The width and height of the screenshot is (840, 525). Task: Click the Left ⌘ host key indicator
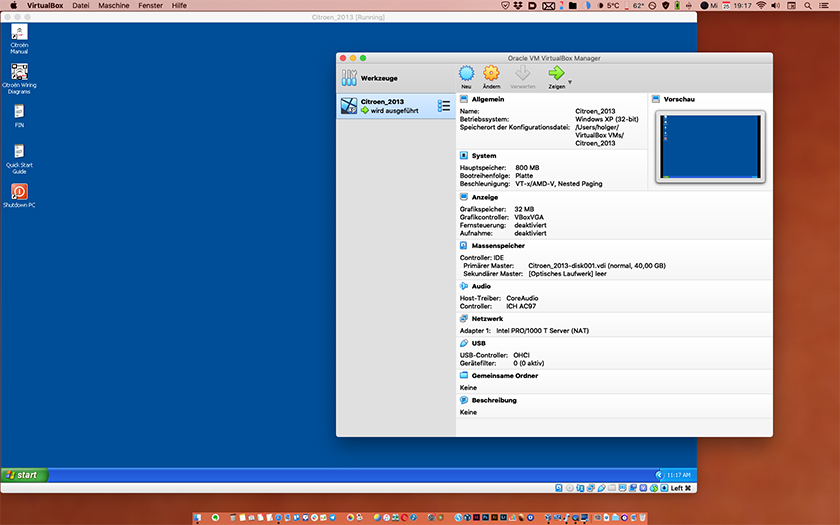(680, 488)
